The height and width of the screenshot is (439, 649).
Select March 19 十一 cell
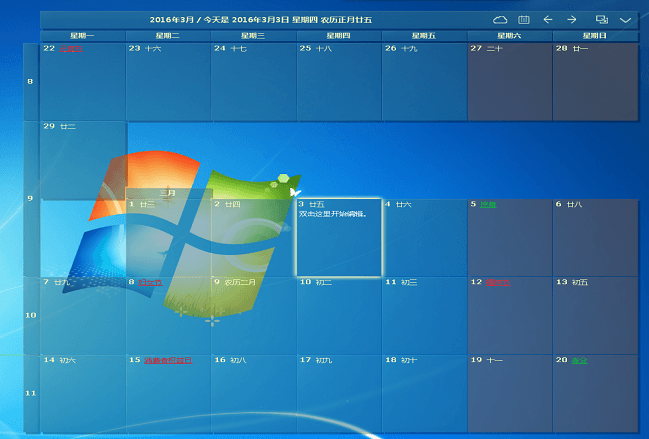510,394
